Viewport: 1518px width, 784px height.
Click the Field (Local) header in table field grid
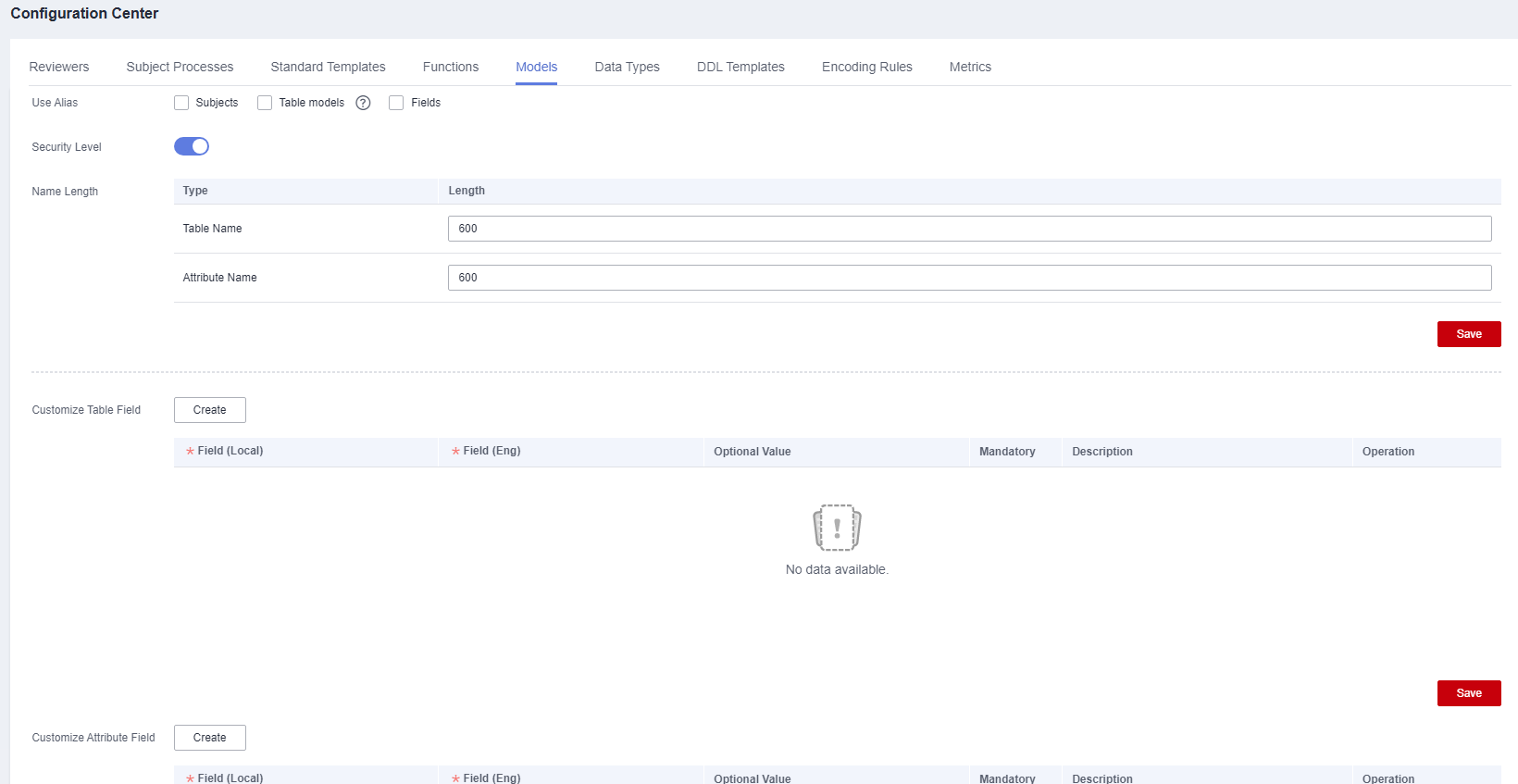(230, 451)
